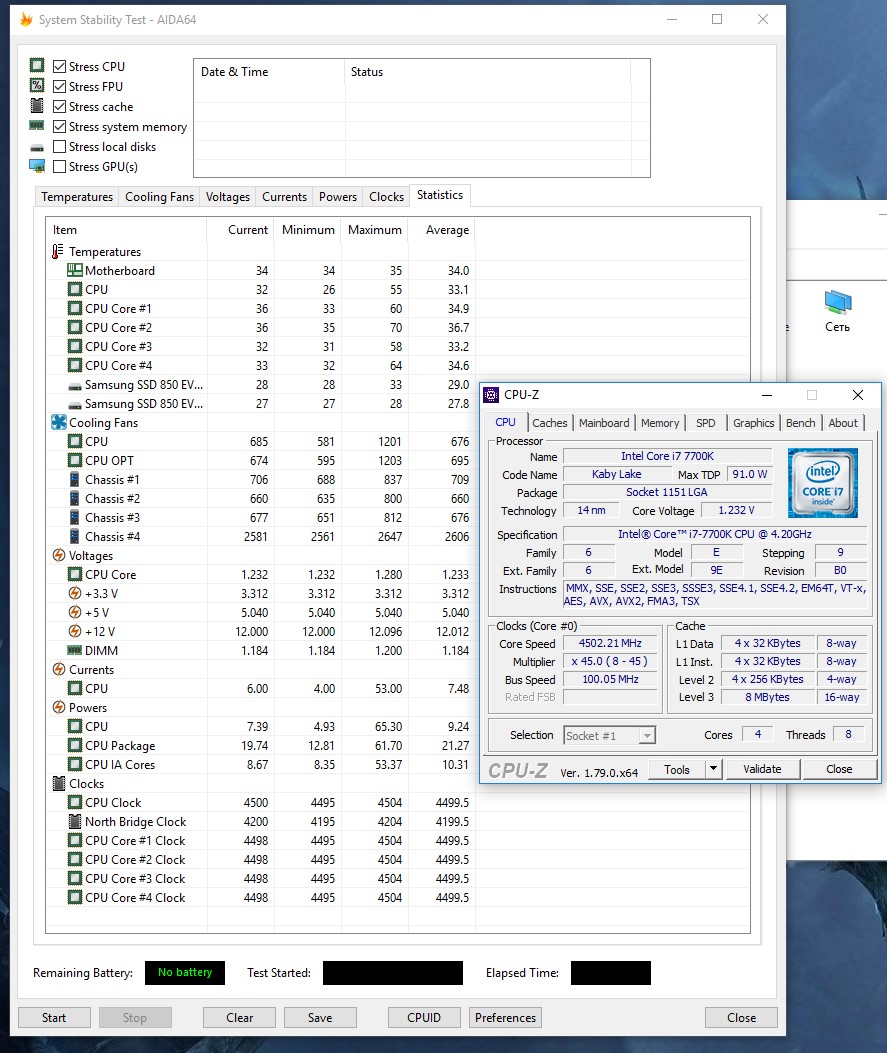This screenshot has width=887, height=1053.
Task: Click the first Samsung SSD 850 drive icon
Action: pyautogui.click(x=75, y=385)
